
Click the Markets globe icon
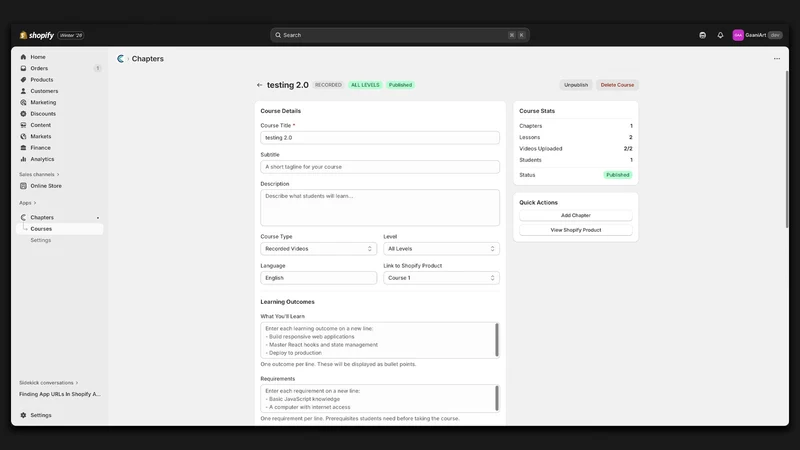[23, 136]
